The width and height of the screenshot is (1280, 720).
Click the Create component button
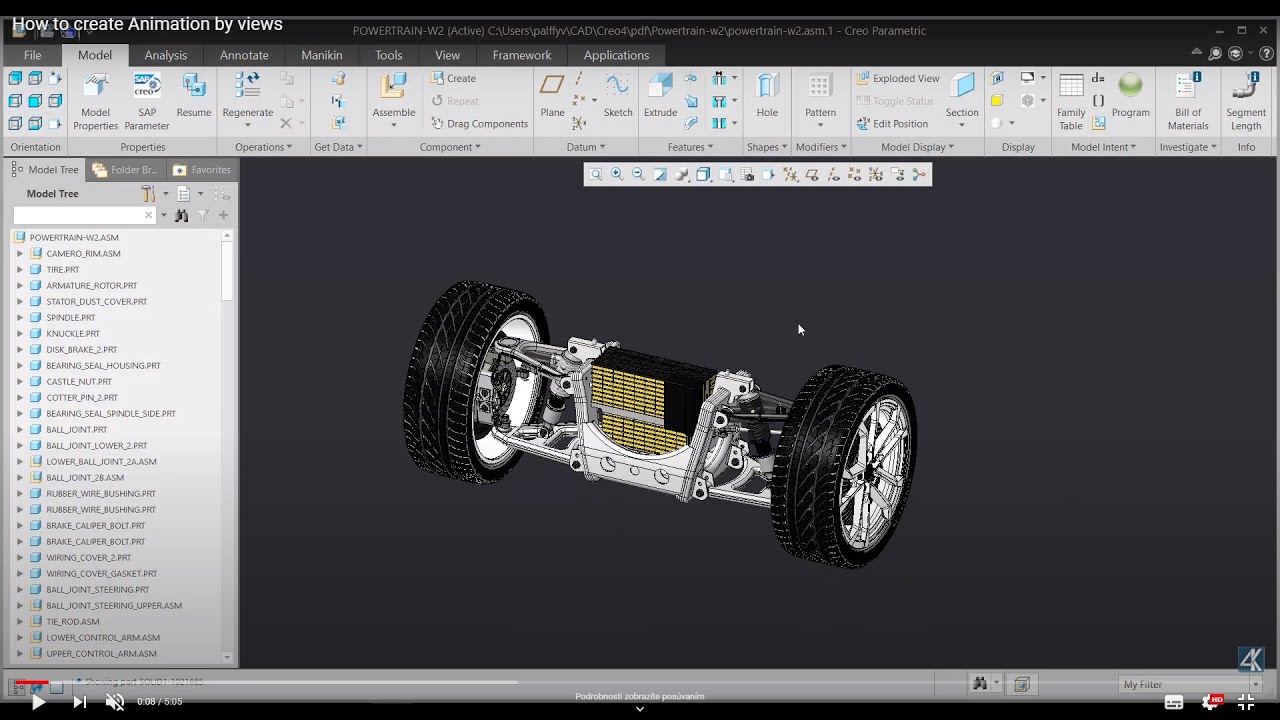pos(453,78)
